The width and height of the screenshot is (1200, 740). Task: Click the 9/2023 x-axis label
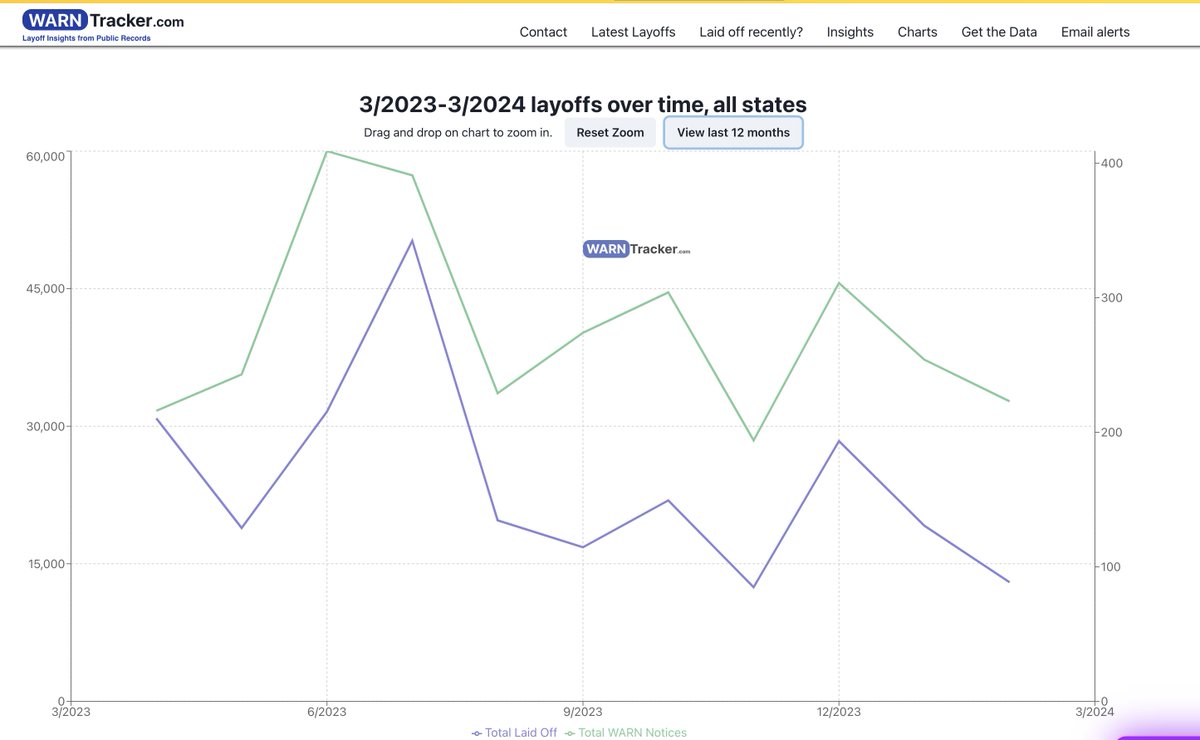pyautogui.click(x=582, y=712)
